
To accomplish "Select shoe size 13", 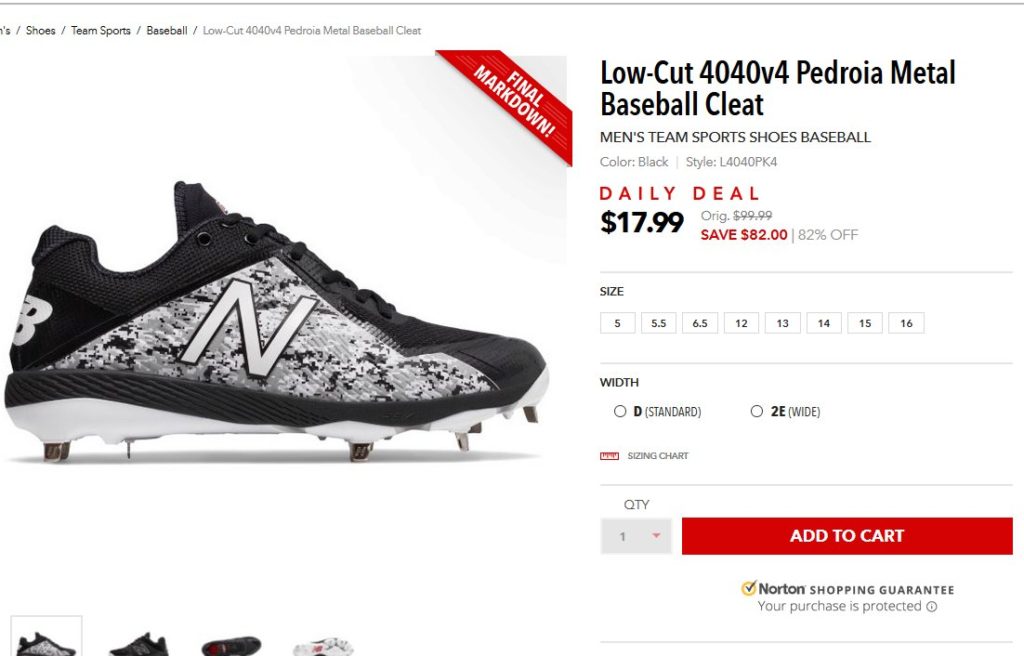I will click(x=782, y=323).
